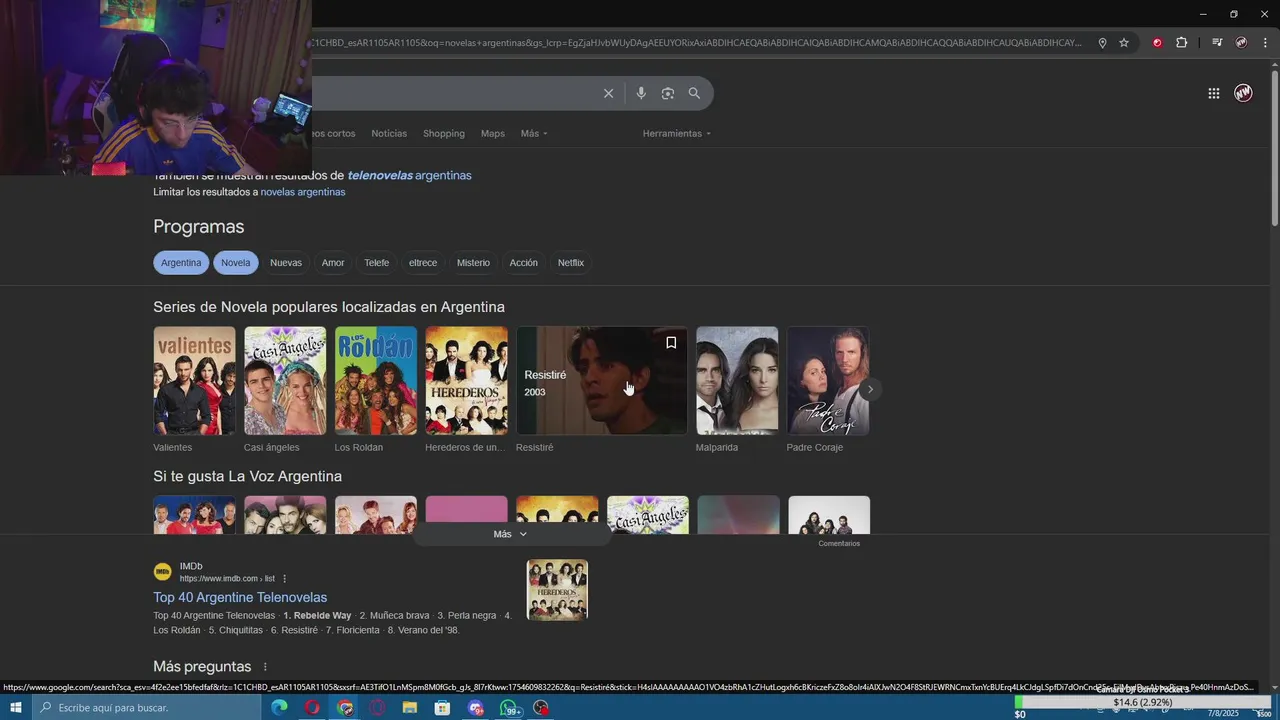
Task: Open File Explorer from the taskbar
Action: 410,708
